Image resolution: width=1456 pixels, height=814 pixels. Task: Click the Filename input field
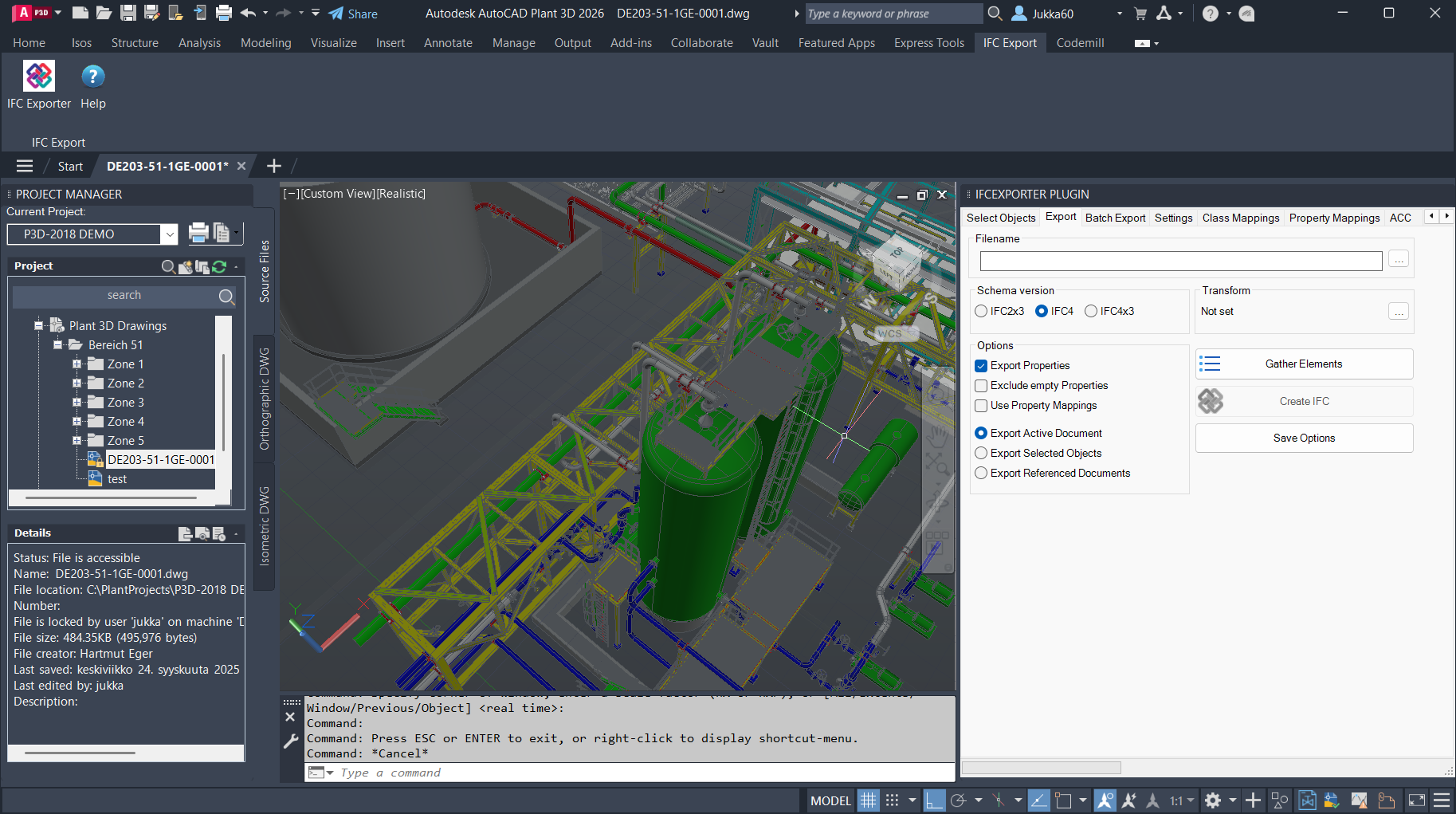point(1180,262)
